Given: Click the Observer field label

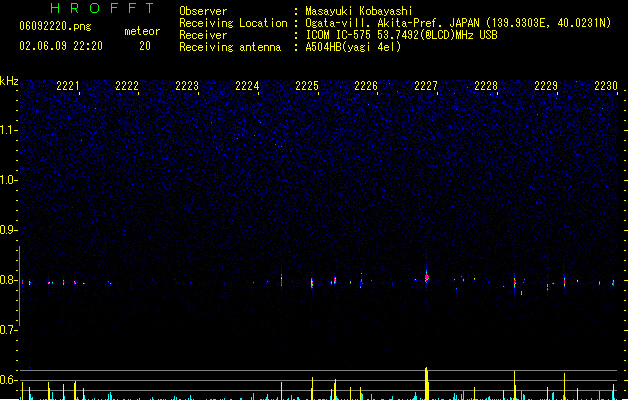Looking at the screenshot, I should point(203,11).
